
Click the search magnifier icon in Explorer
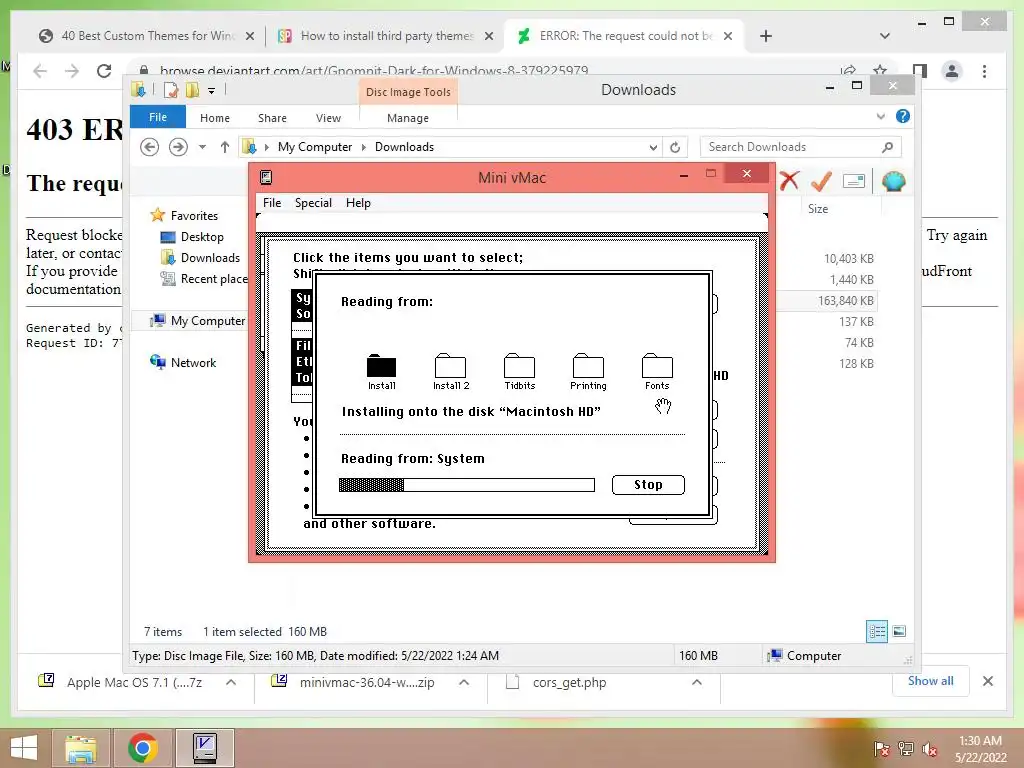point(888,147)
